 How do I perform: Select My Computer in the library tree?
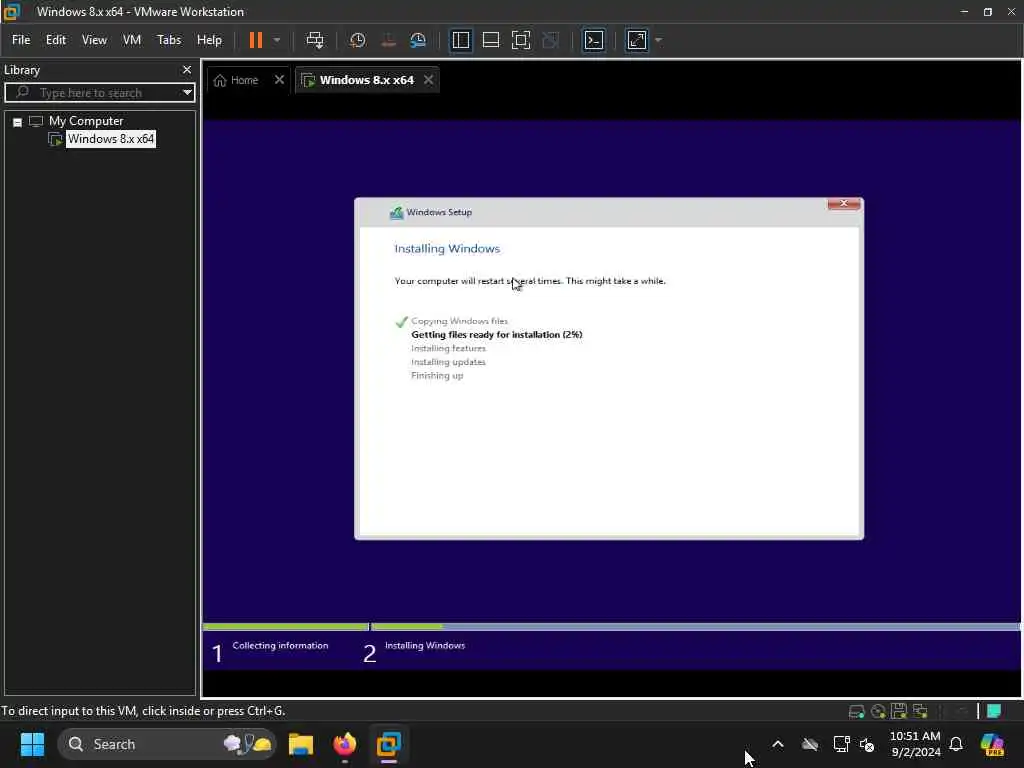[86, 121]
